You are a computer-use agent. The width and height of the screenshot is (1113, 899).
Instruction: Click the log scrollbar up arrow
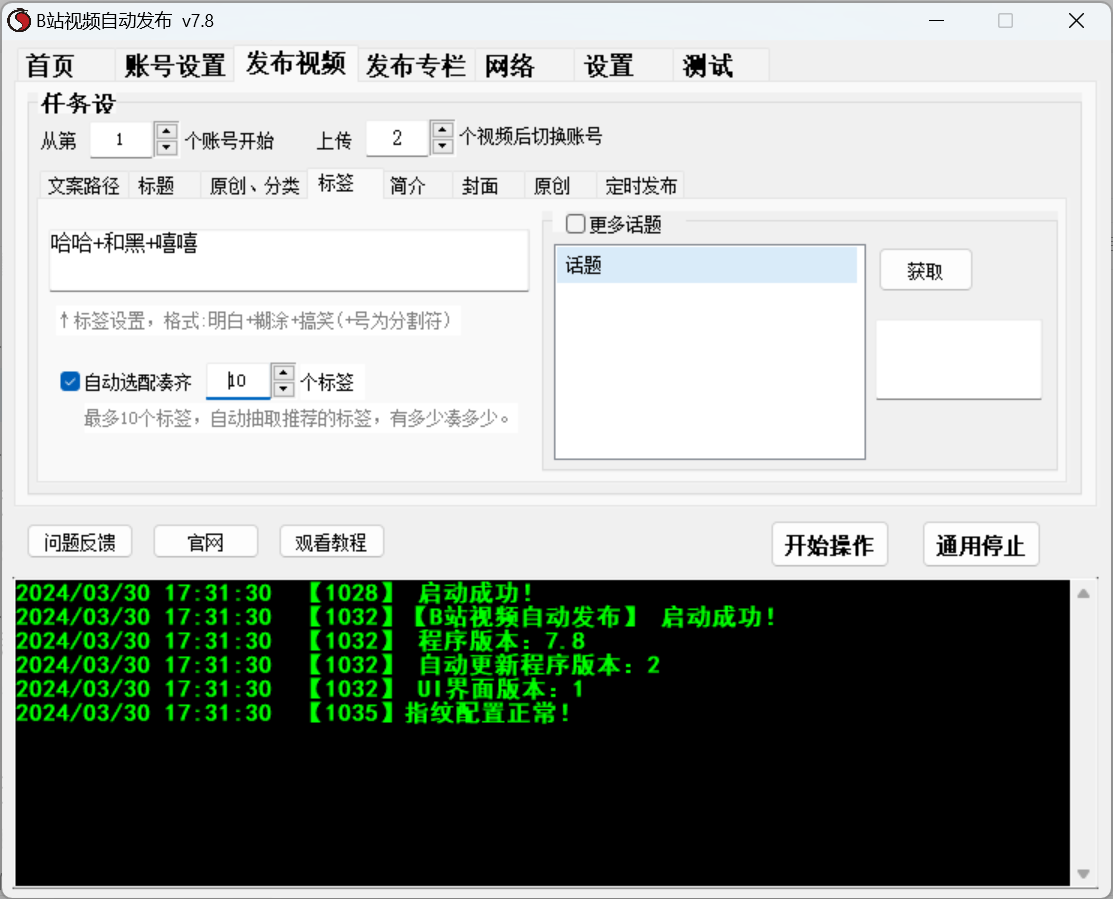click(x=1083, y=594)
